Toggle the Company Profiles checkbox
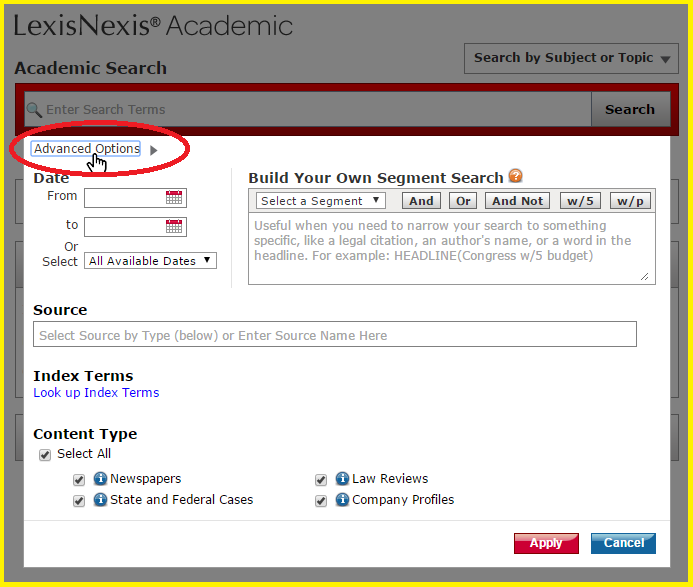Screen dimensions: 693x587 tap(321, 501)
